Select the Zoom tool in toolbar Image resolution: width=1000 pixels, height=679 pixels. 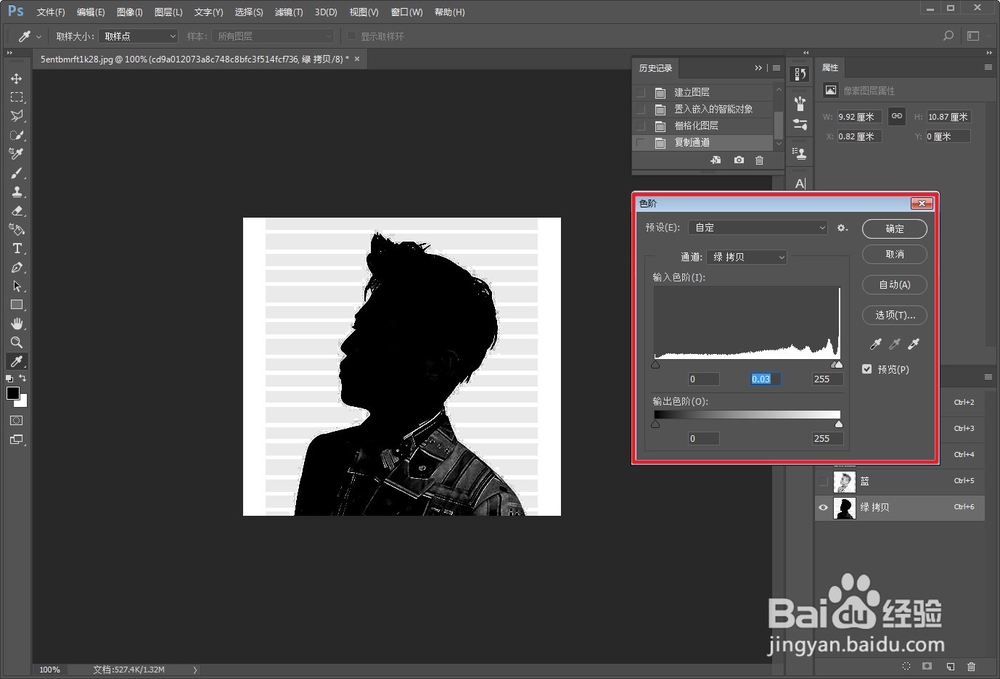tap(17, 342)
